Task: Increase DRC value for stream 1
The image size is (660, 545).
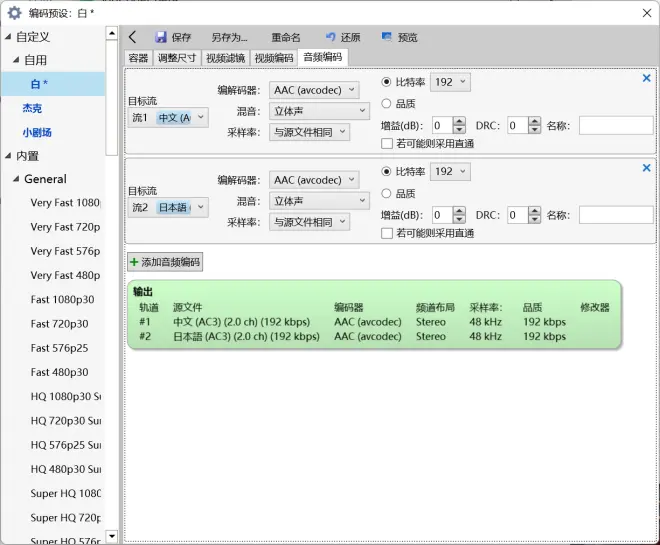Action: (535, 121)
